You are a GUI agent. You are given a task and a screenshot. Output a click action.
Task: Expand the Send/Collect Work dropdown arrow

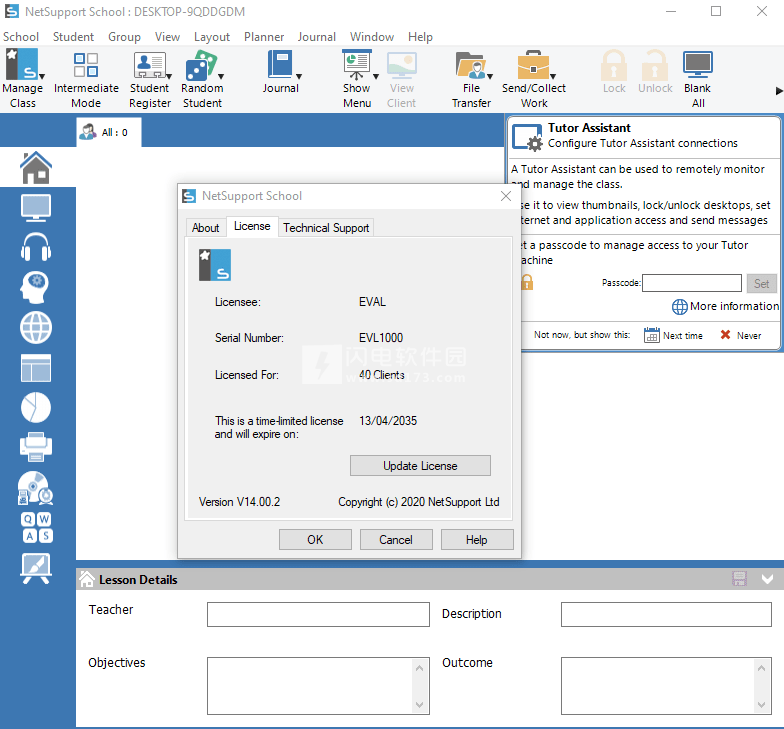pyautogui.click(x=553, y=76)
